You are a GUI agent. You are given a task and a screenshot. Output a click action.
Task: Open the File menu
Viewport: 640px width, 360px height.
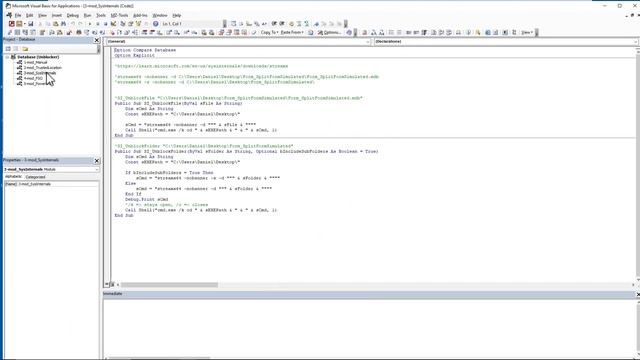tap(18, 15)
